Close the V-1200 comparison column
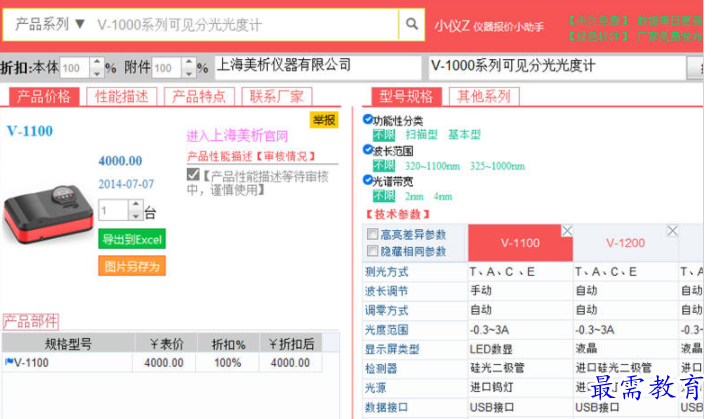Screen dimensions: 712x419 [672, 231]
